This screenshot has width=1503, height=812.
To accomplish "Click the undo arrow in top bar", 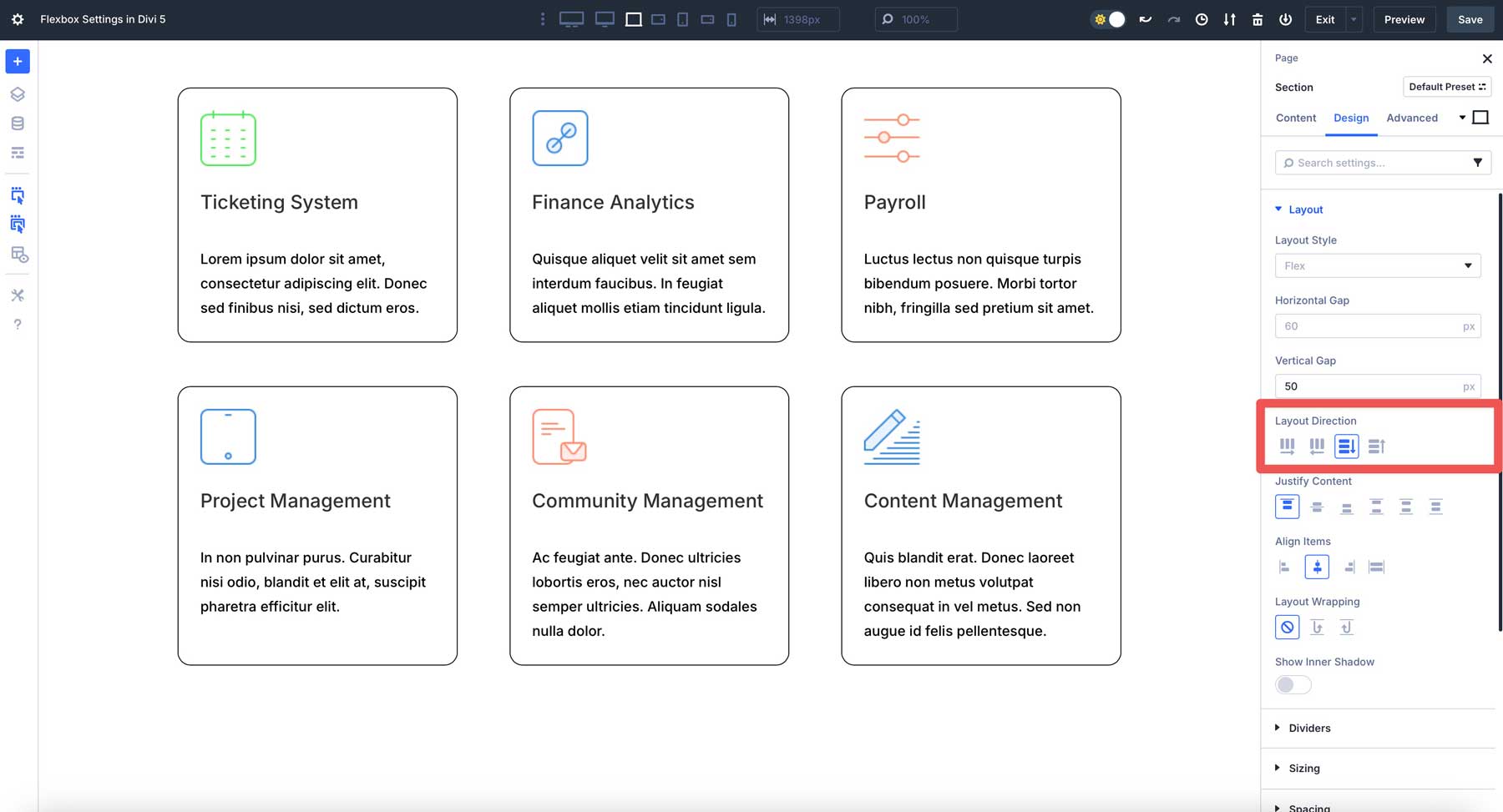I will click(1146, 19).
